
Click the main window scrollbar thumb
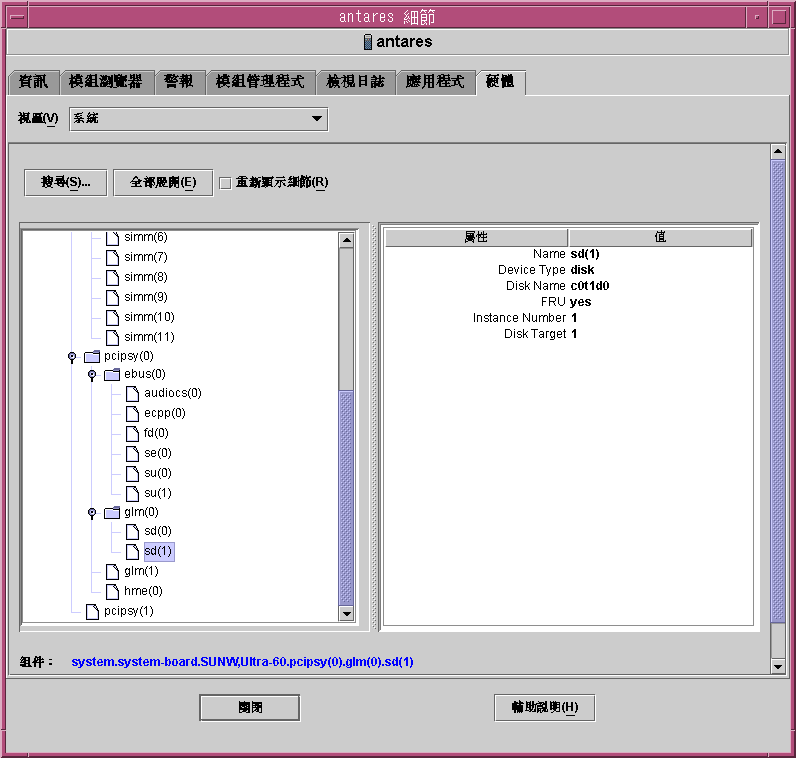[778, 391]
